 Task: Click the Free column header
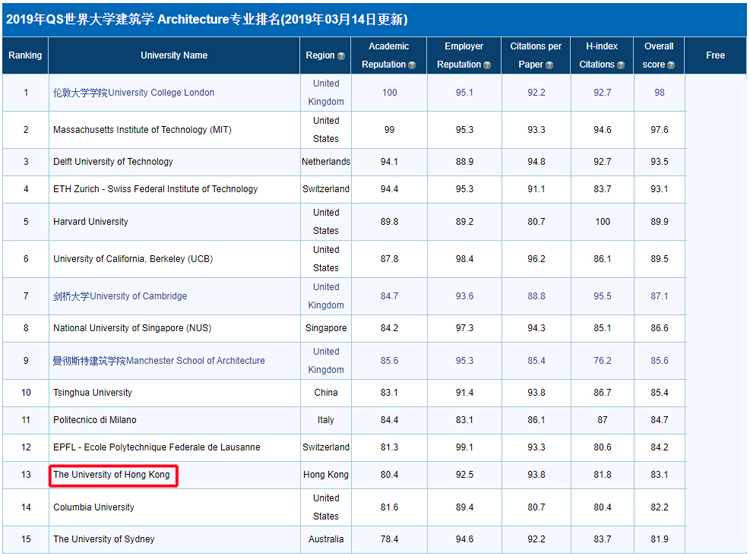(x=715, y=55)
